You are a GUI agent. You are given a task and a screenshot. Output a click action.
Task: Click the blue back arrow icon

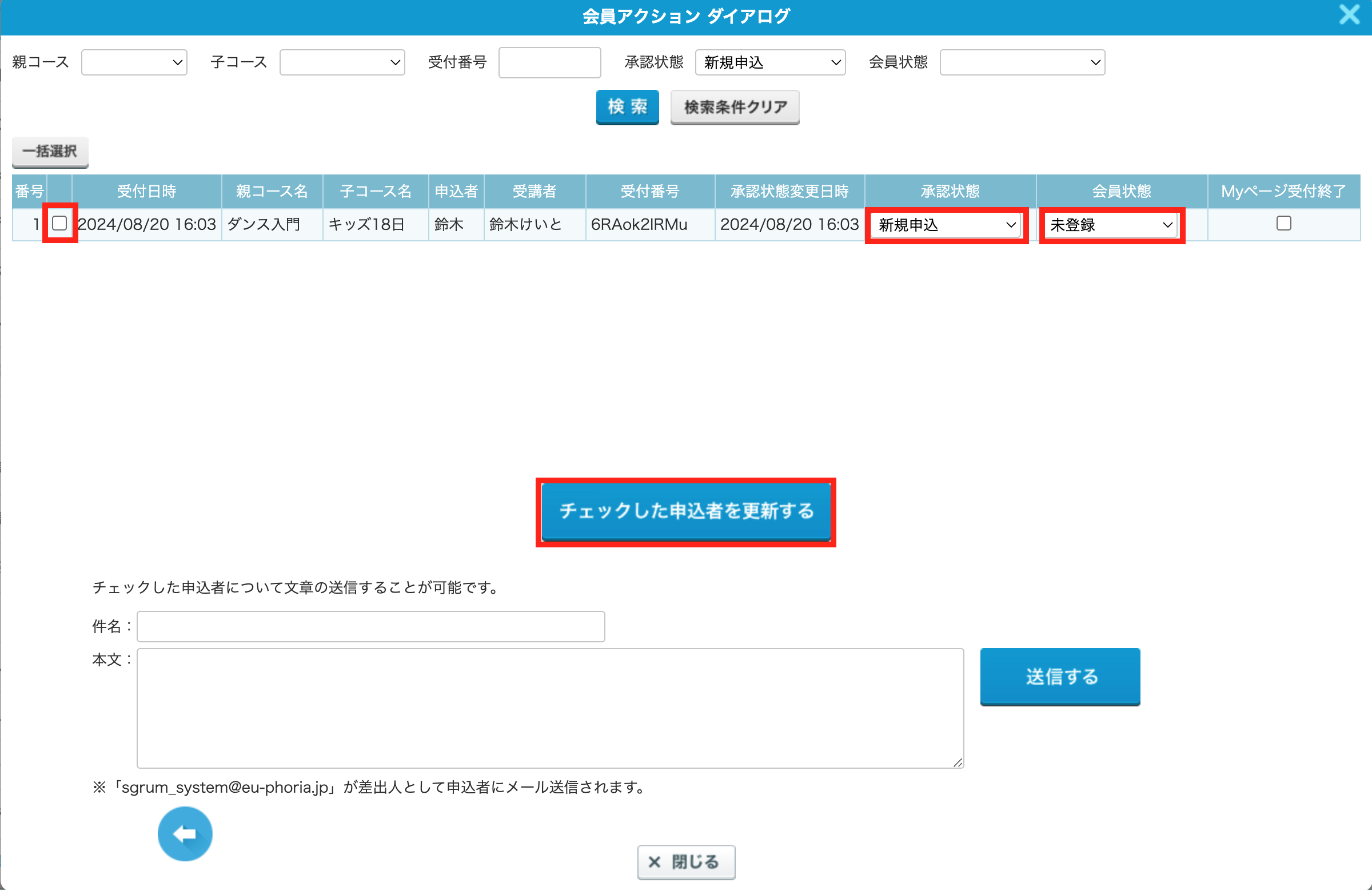click(x=185, y=833)
